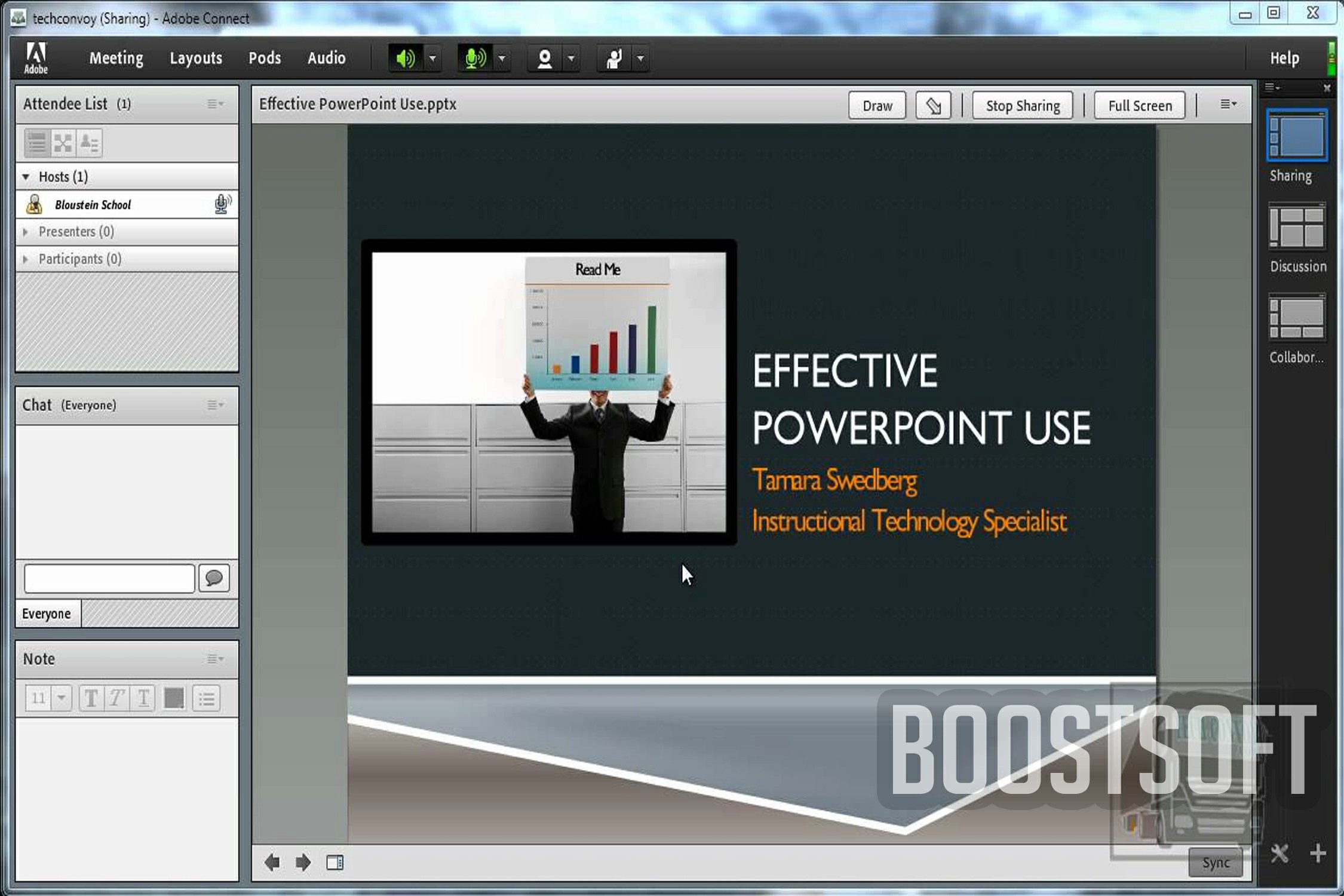Screen dimensions: 1344x896
Task: Click the Stop Sharing button
Action: click(x=1023, y=106)
